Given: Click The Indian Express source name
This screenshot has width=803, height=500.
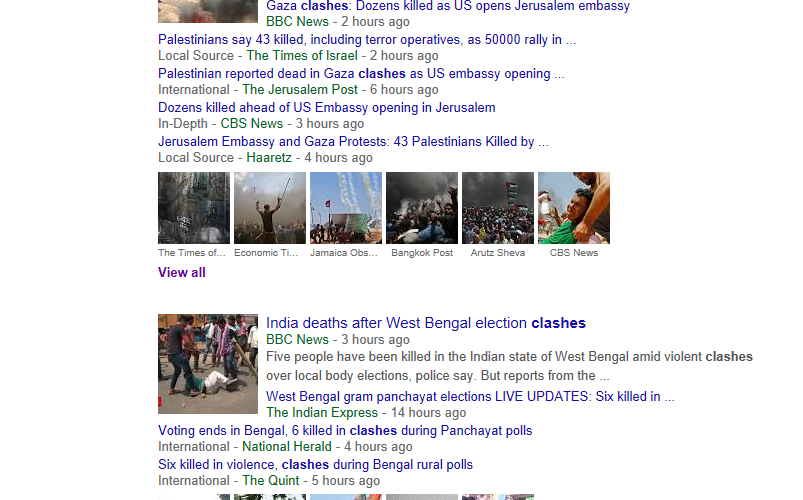Looking at the screenshot, I should point(322,413).
